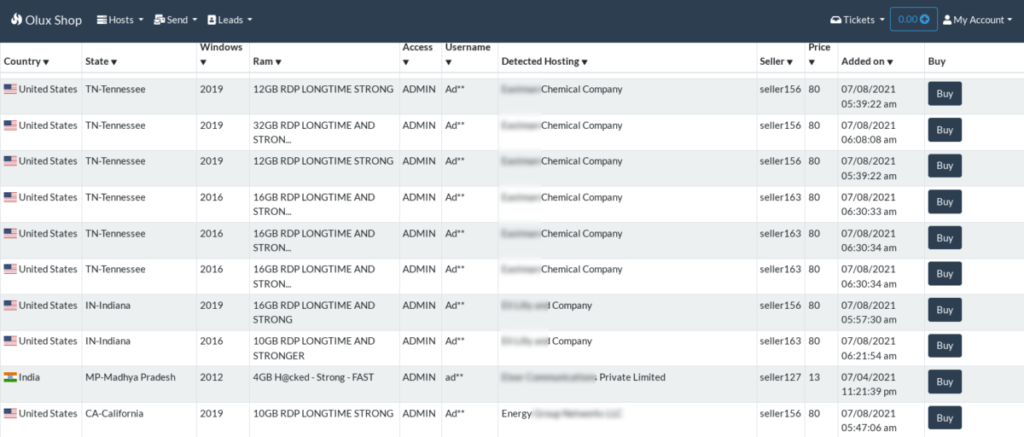Expand the My Account menu
This screenshot has width=1024, height=437.
[978, 20]
